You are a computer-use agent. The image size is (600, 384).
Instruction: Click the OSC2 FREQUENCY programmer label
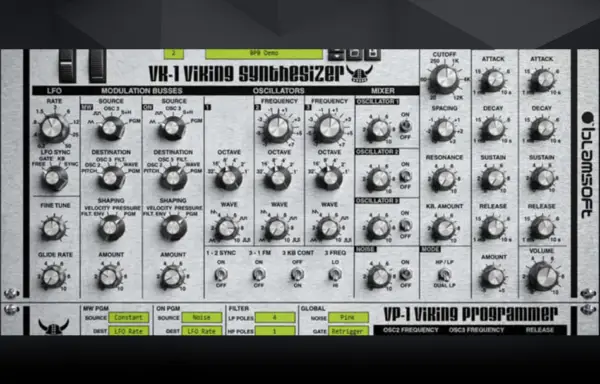coord(411,330)
